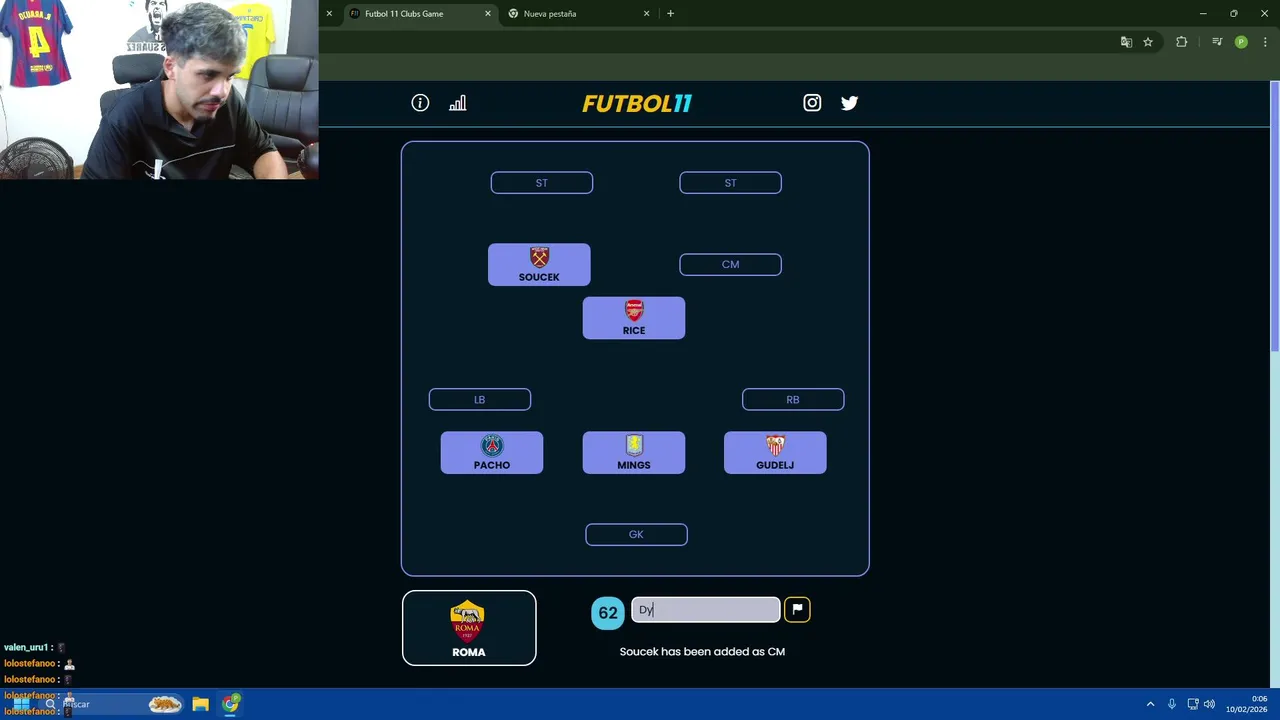
Task: Open the game info icon
Action: coord(420,103)
